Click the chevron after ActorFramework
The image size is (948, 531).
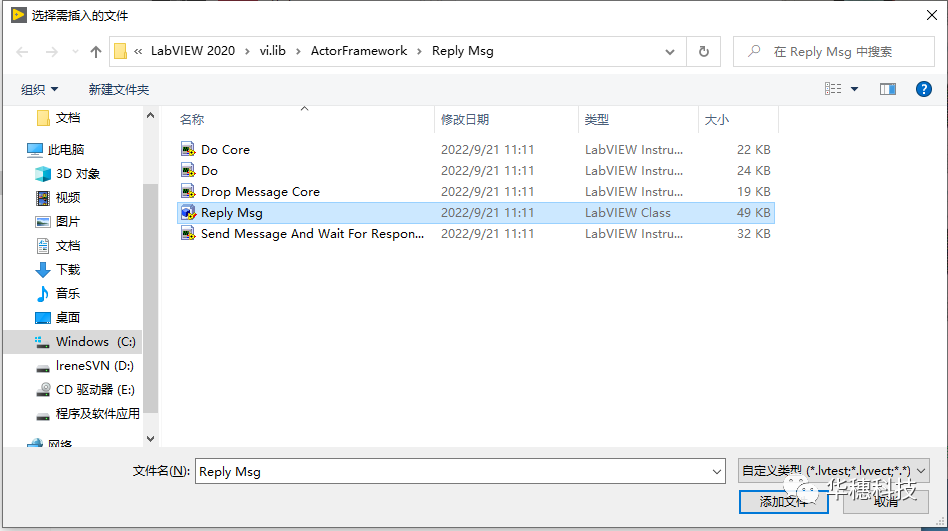pos(419,51)
